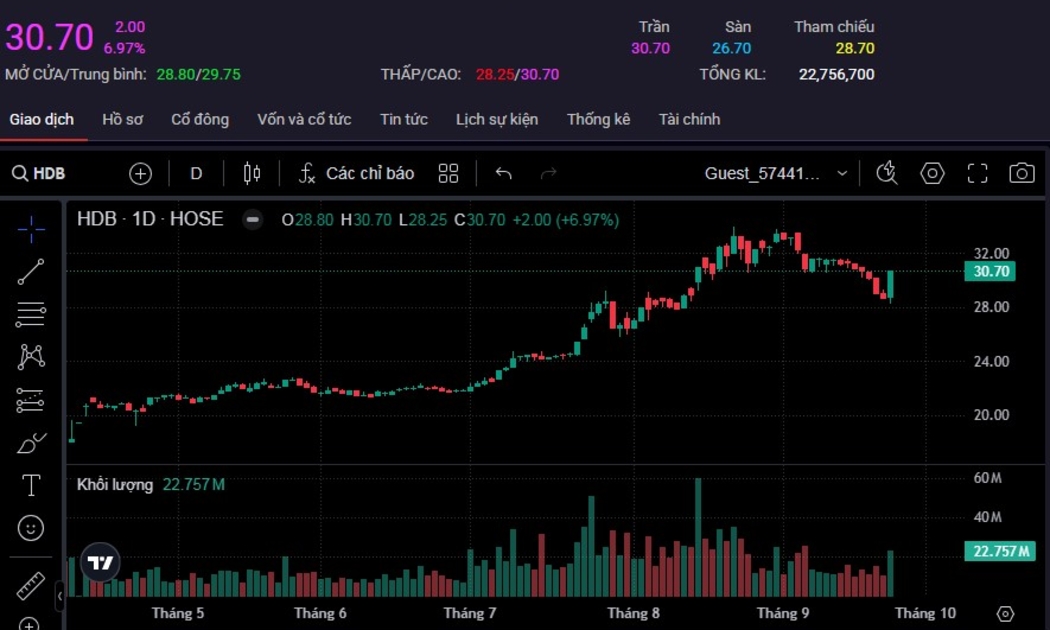The image size is (1050, 630).
Task: Select the trend line drawing tool
Action: (31, 272)
